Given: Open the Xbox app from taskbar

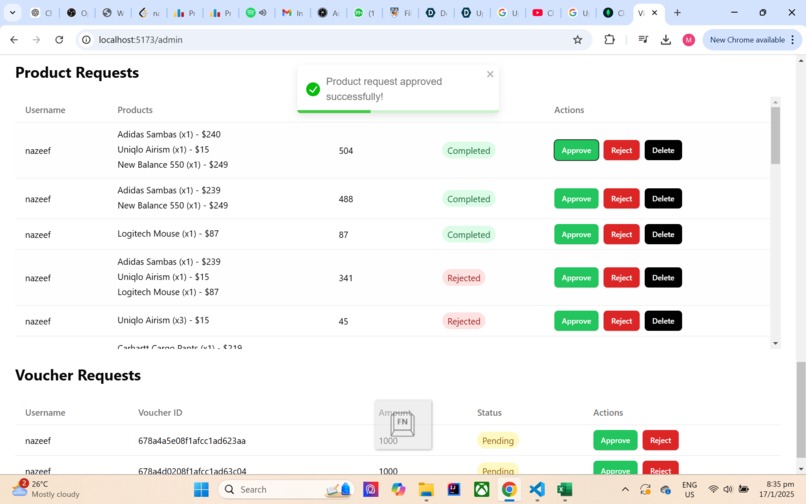Looking at the screenshot, I should (481, 489).
